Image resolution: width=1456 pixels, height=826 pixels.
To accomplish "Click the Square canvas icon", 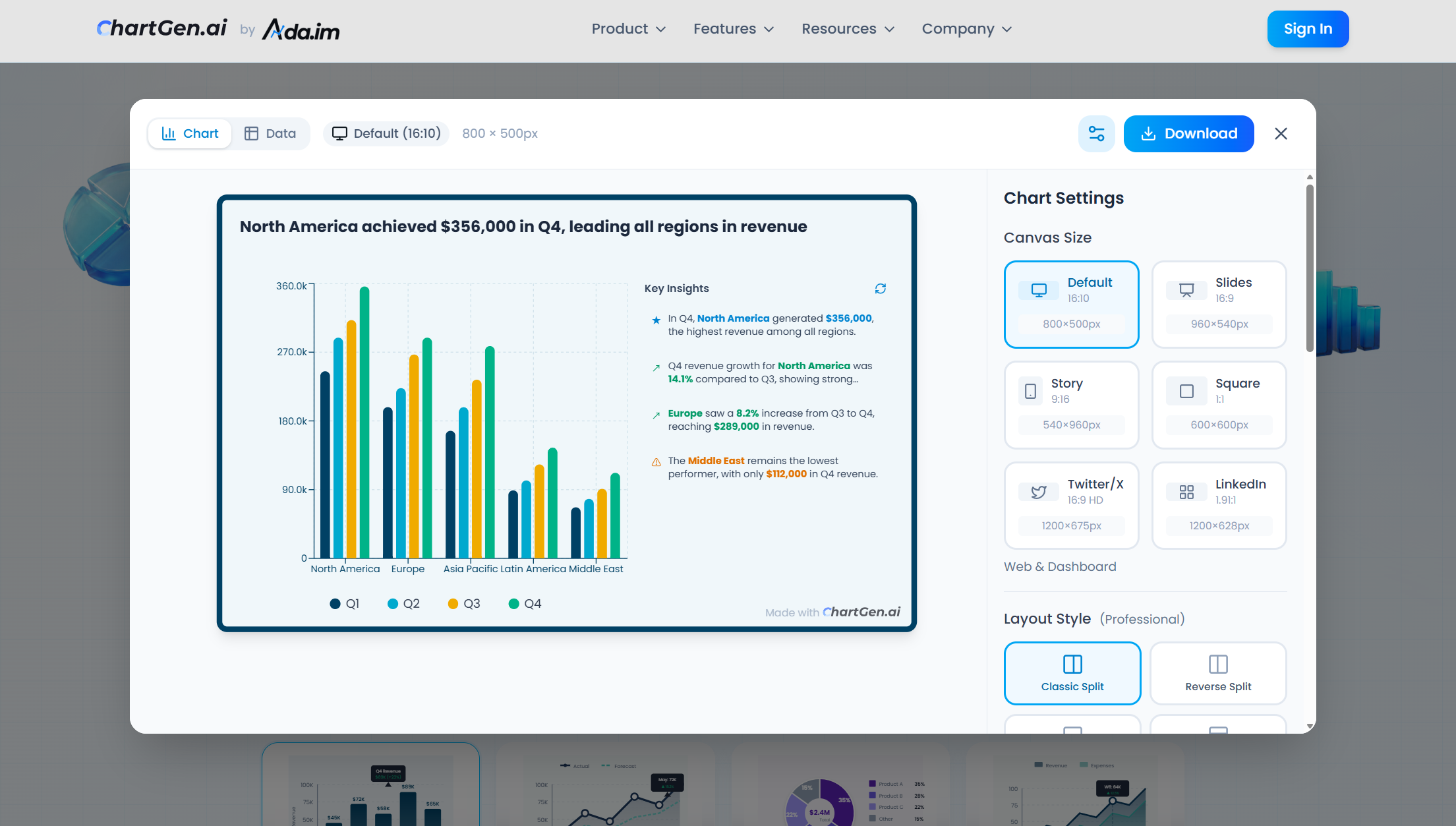I will [x=1186, y=390].
